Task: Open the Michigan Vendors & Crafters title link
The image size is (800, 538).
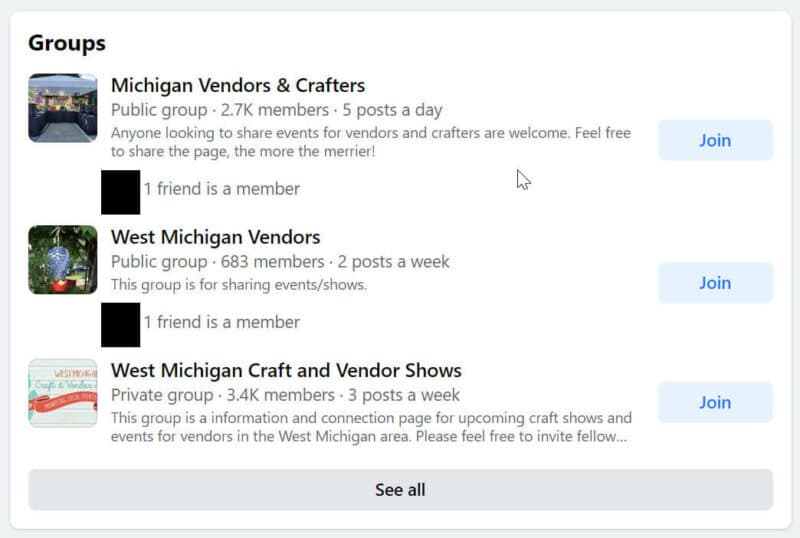Action: pos(237,85)
